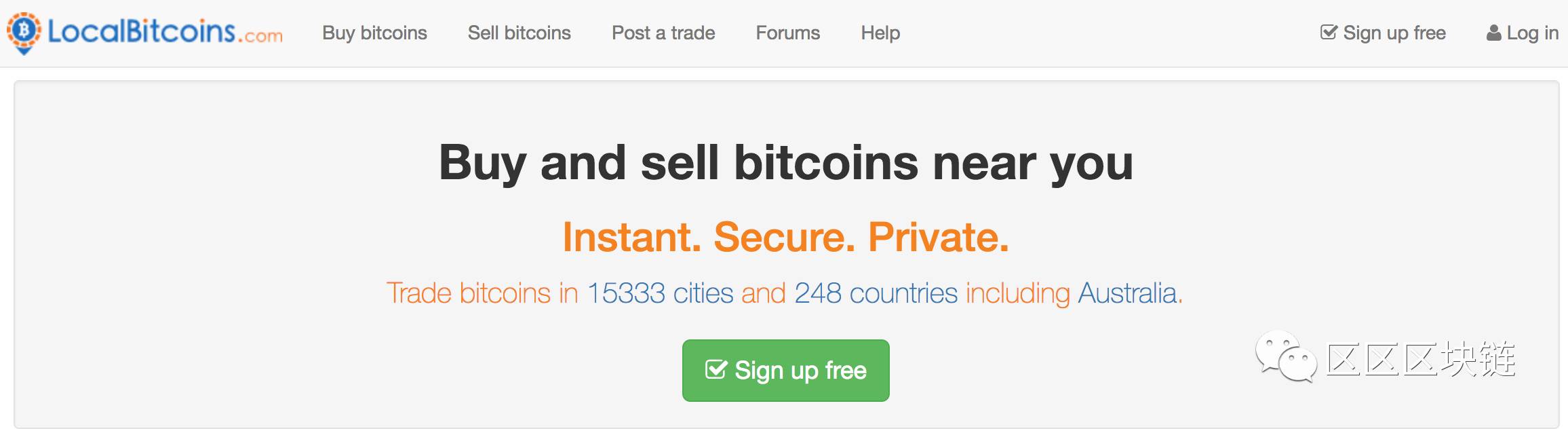Open the 15333 cities link

(660, 293)
